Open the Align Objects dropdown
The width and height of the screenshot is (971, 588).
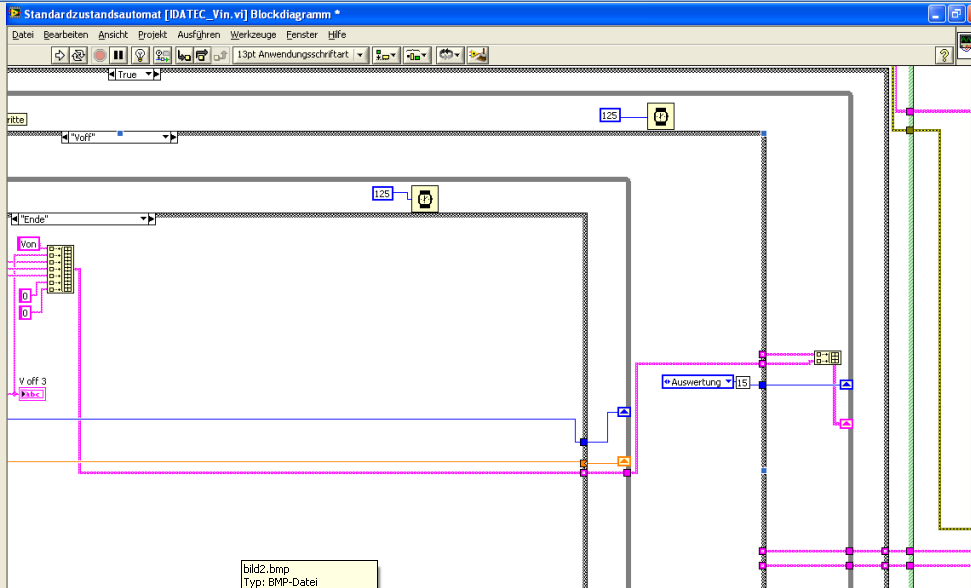tap(385, 55)
